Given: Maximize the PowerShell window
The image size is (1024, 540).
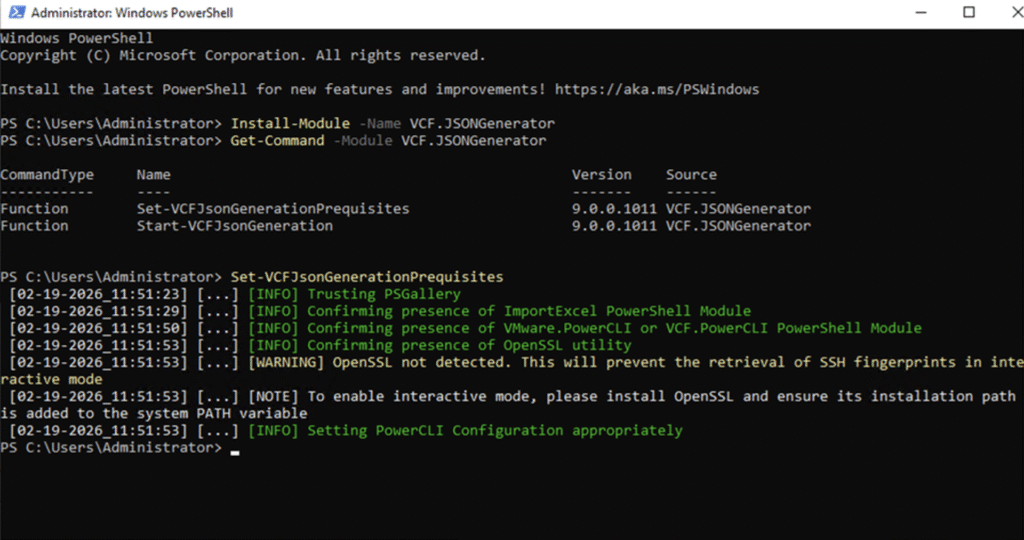Looking at the screenshot, I should click(968, 13).
